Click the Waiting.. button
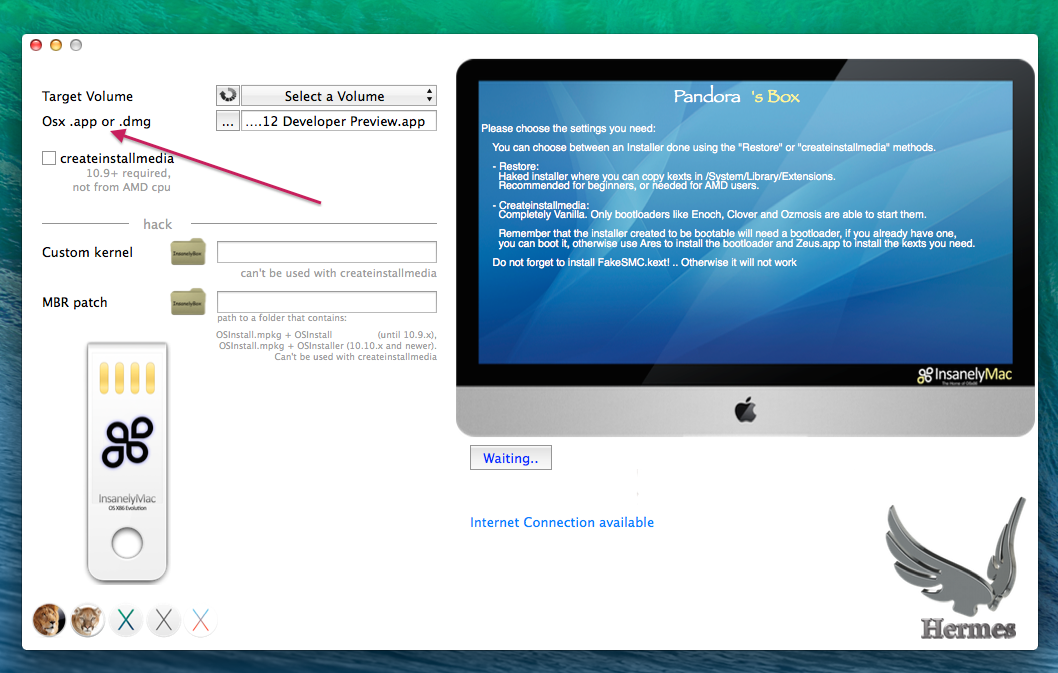1058x673 pixels. coord(511,458)
